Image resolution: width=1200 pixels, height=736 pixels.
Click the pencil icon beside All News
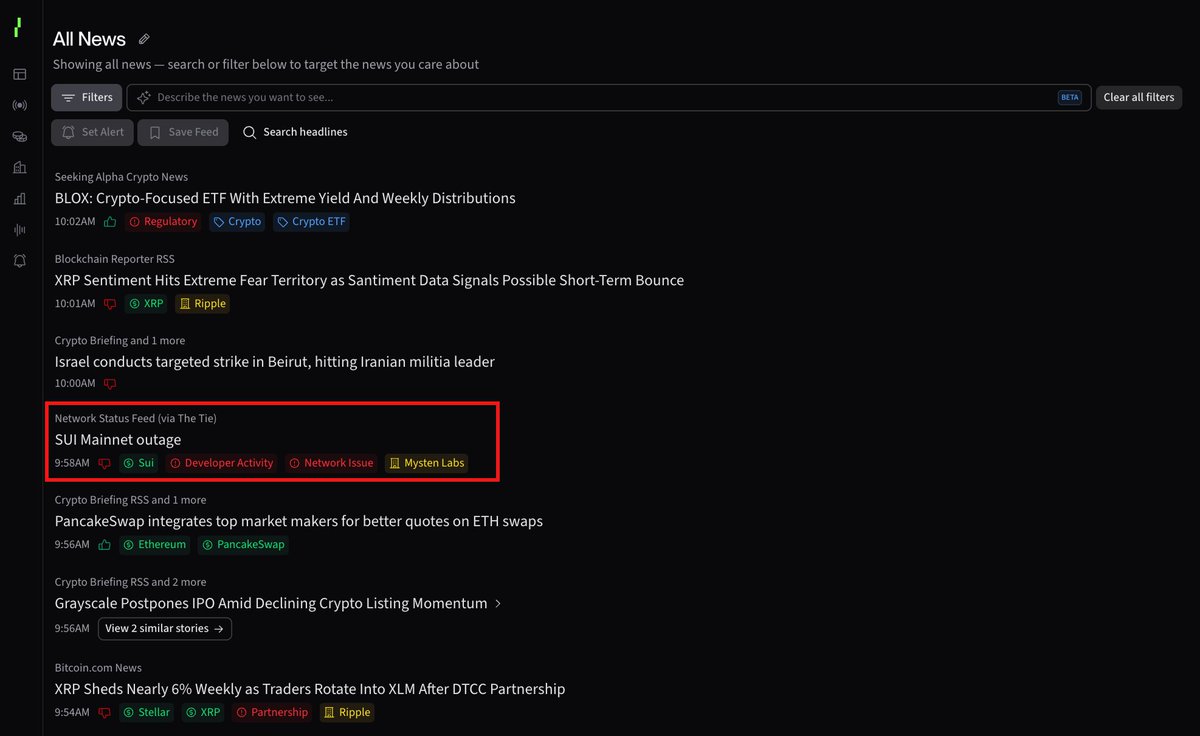[144, 39]
